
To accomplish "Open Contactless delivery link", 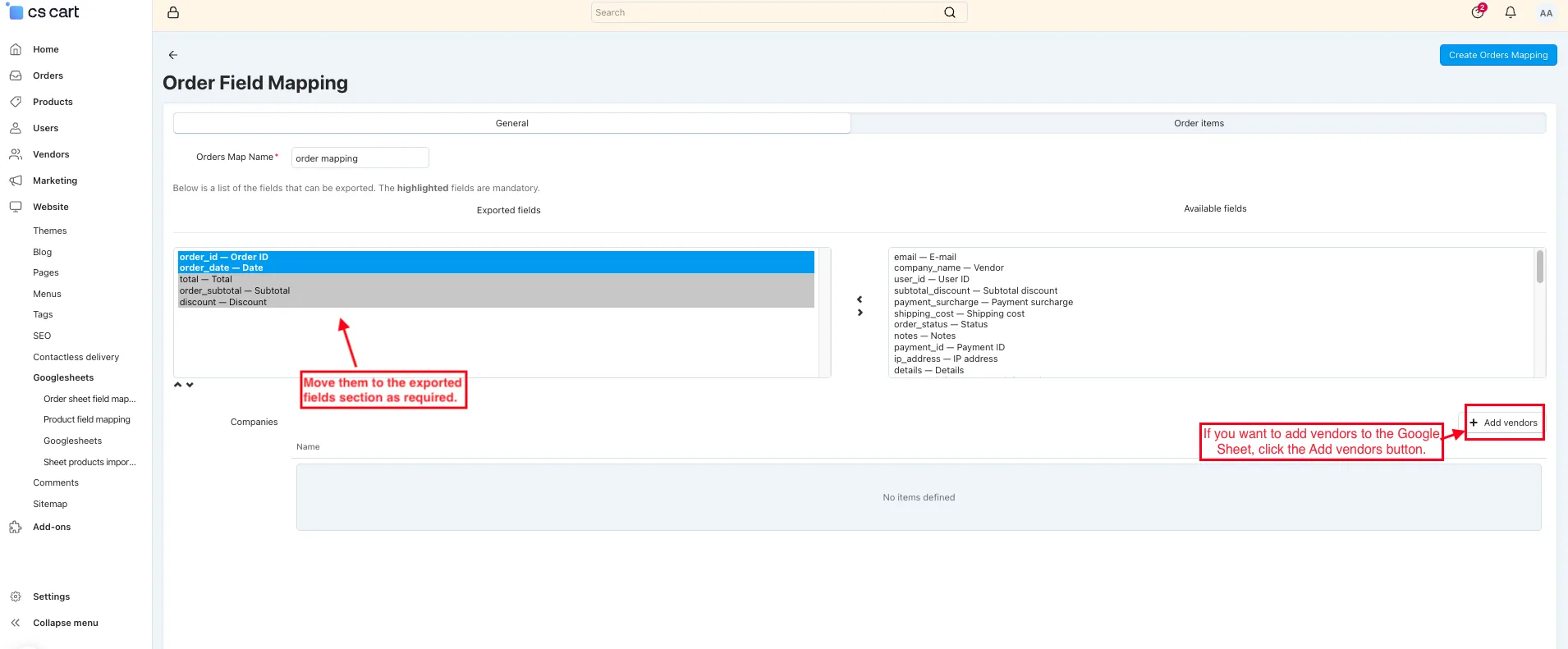I will point(76,357).
